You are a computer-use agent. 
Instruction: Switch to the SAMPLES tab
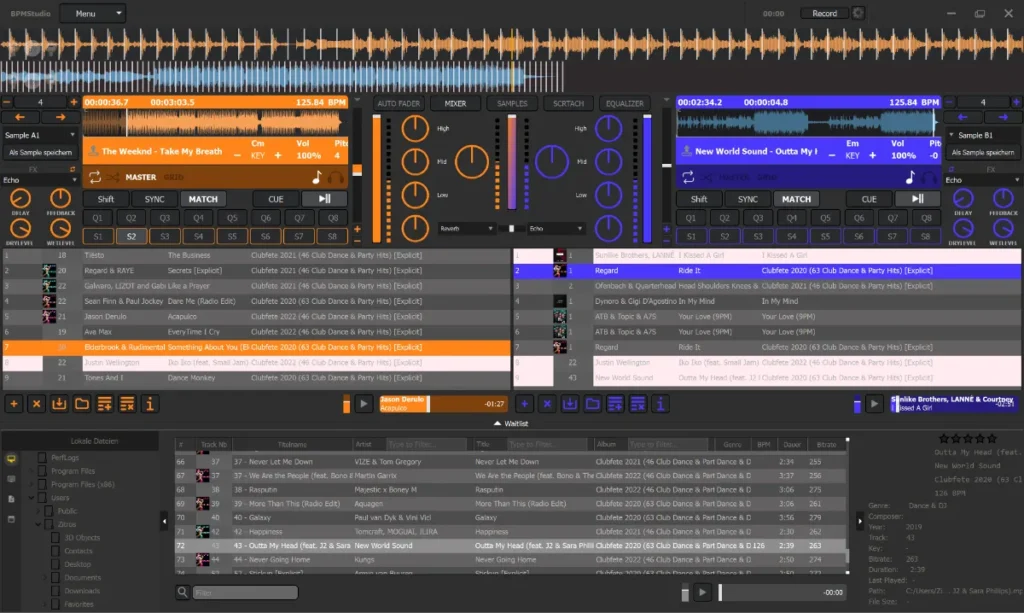pos(512,103)
